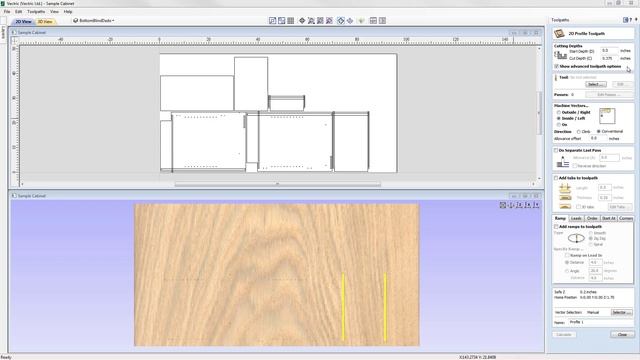
Task: Click fifth icon in the view toolbar
Action: (311, 20)
